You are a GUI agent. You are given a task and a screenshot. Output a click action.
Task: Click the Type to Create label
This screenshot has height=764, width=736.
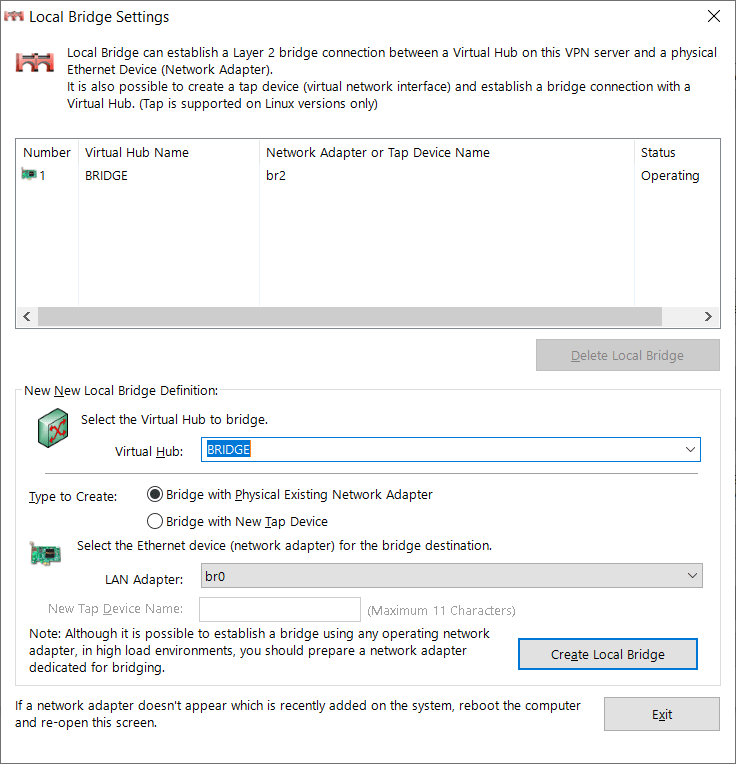click(x=73, y=497)
